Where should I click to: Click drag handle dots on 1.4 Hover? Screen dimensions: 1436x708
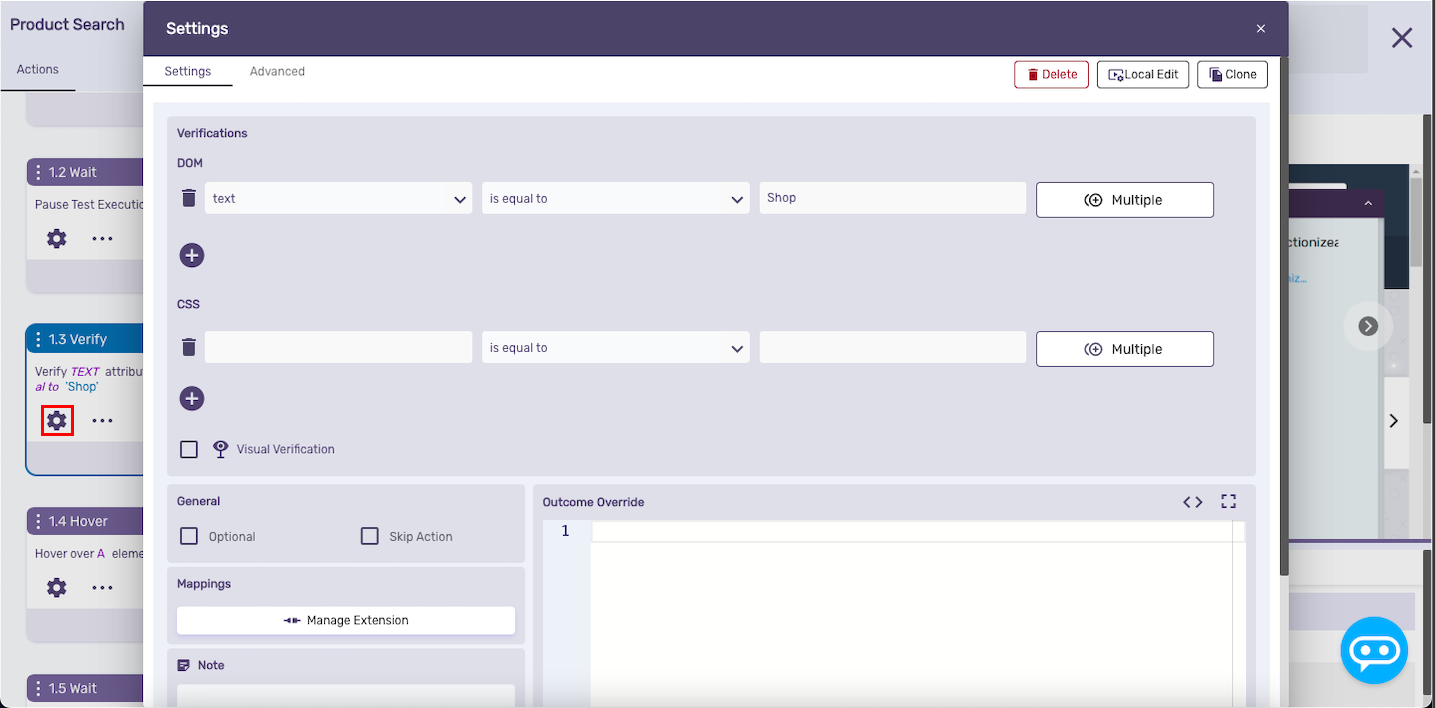click(x=38, y=521)
